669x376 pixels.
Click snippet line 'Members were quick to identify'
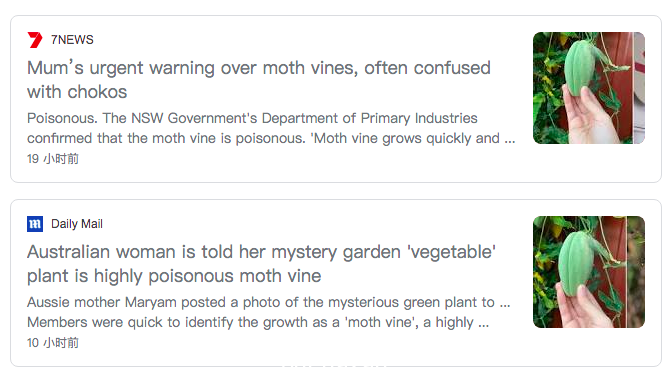pos(258,322)
